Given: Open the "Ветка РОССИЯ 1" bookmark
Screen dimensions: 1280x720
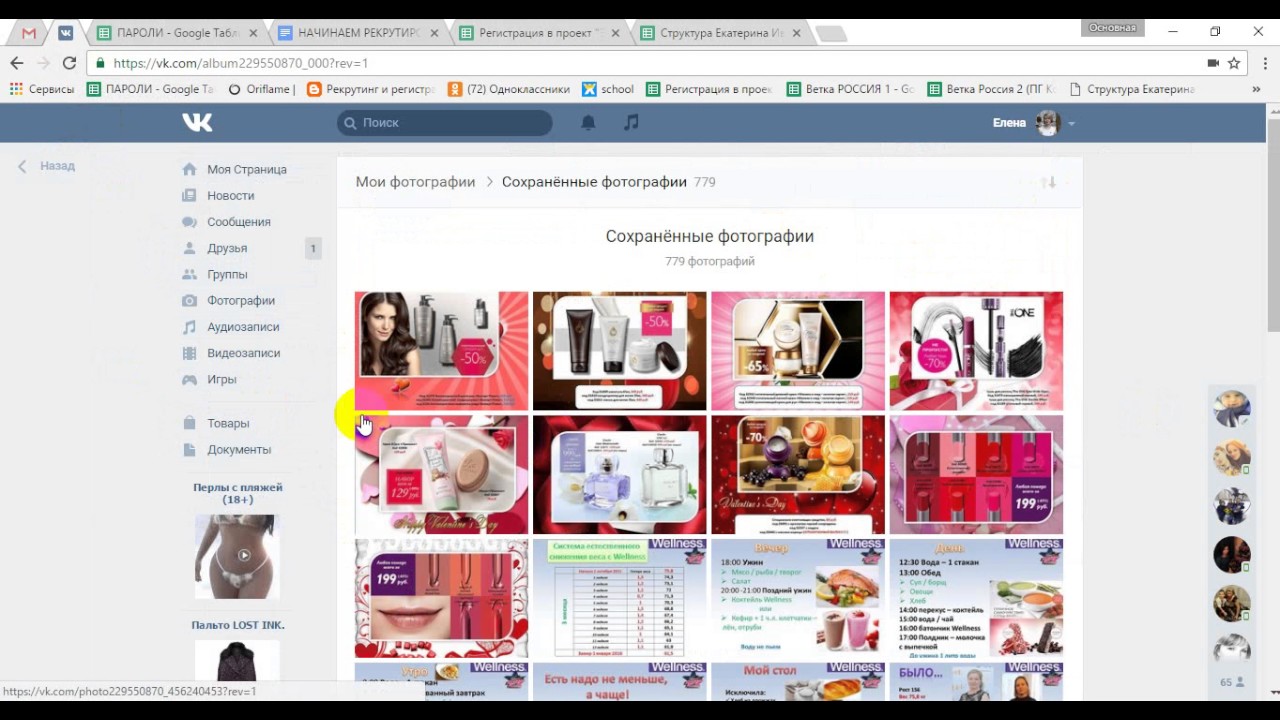Looking at the screenshot, I should pos(851,89).
